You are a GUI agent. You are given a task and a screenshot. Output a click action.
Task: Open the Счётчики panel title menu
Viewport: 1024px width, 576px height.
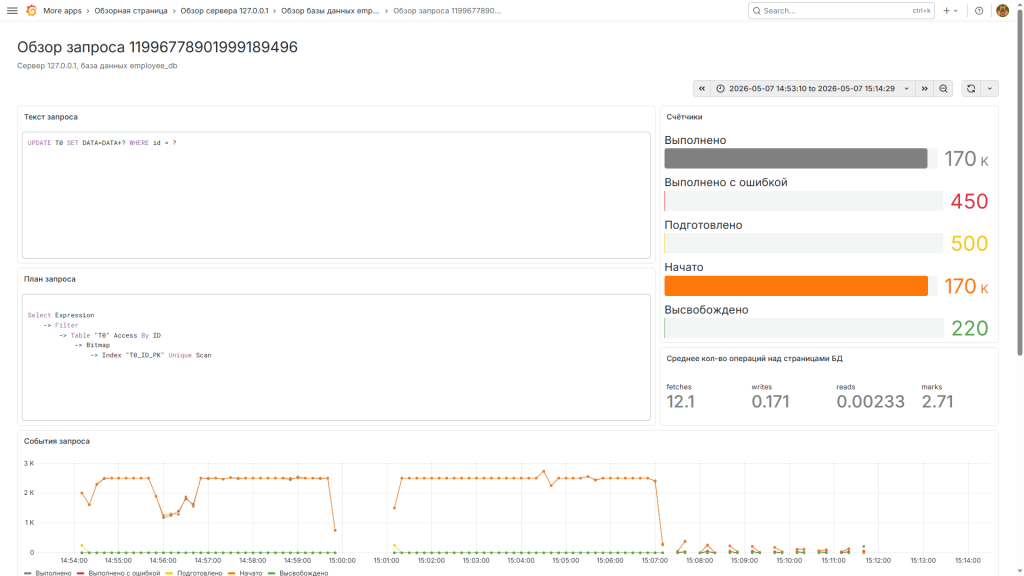pos(684,117)
